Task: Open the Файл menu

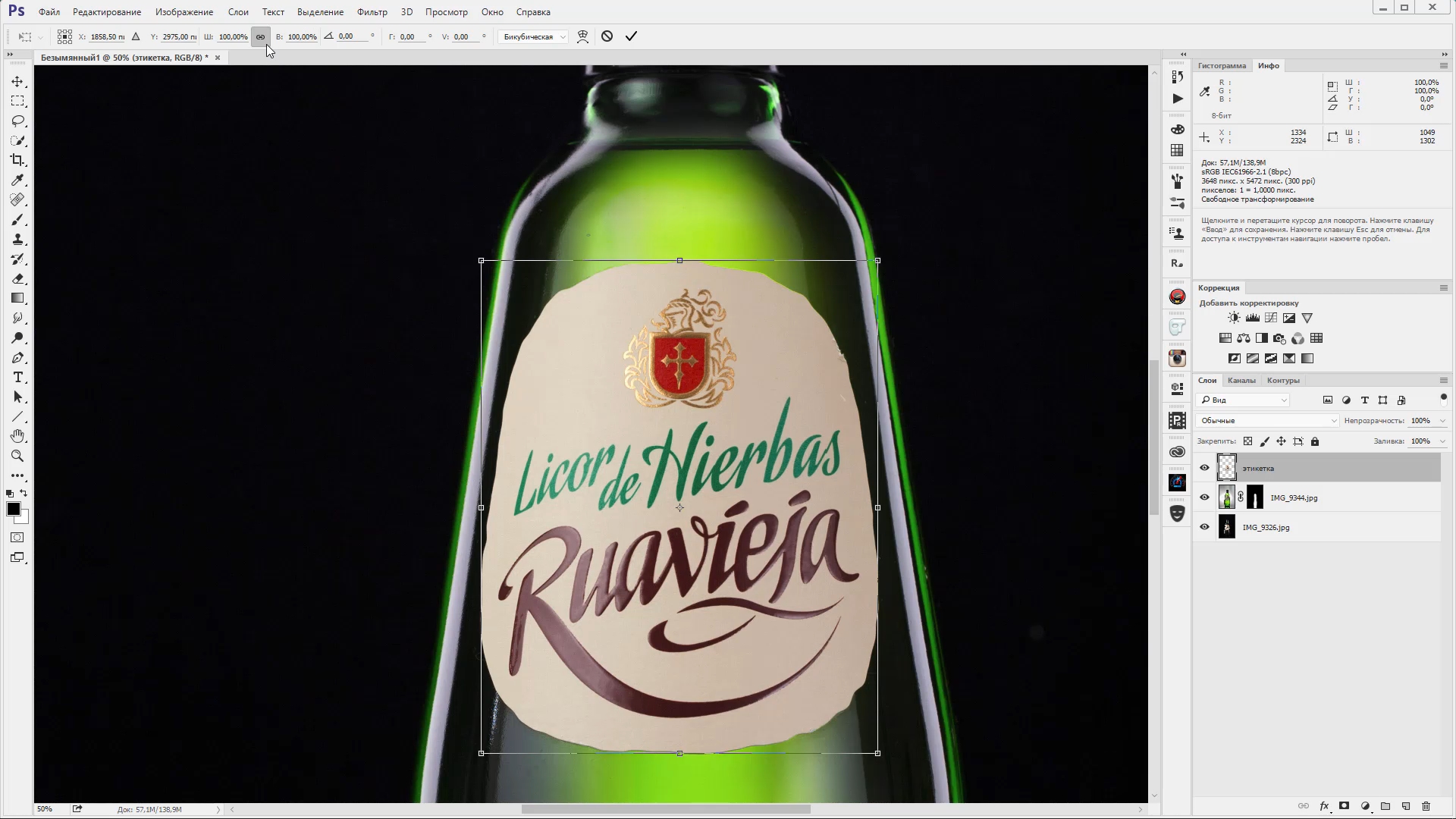Action: point(49,12)
